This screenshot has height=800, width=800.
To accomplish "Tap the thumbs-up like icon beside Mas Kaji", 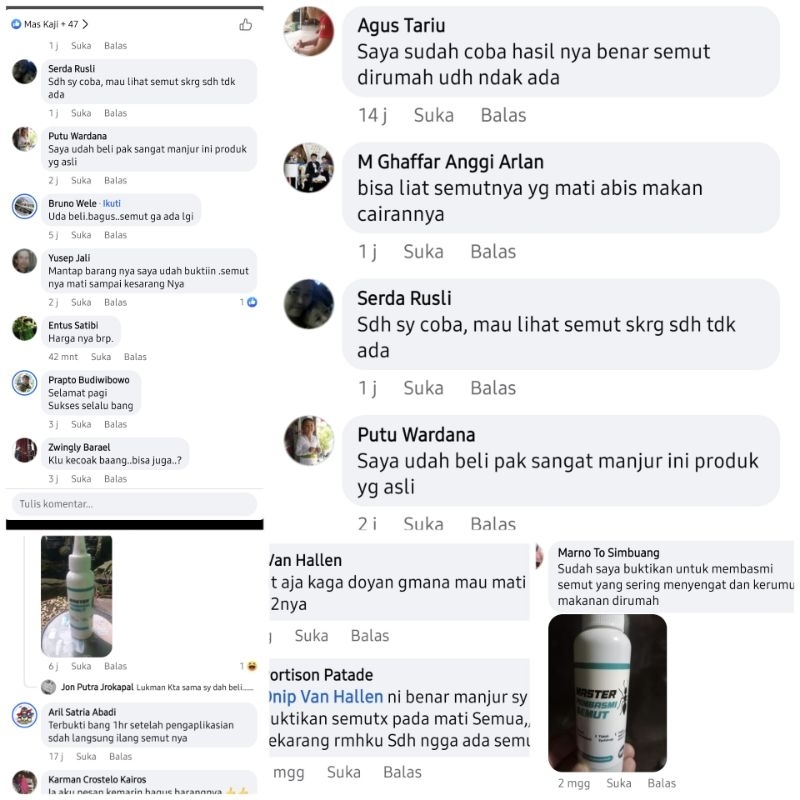I will 245,24.
